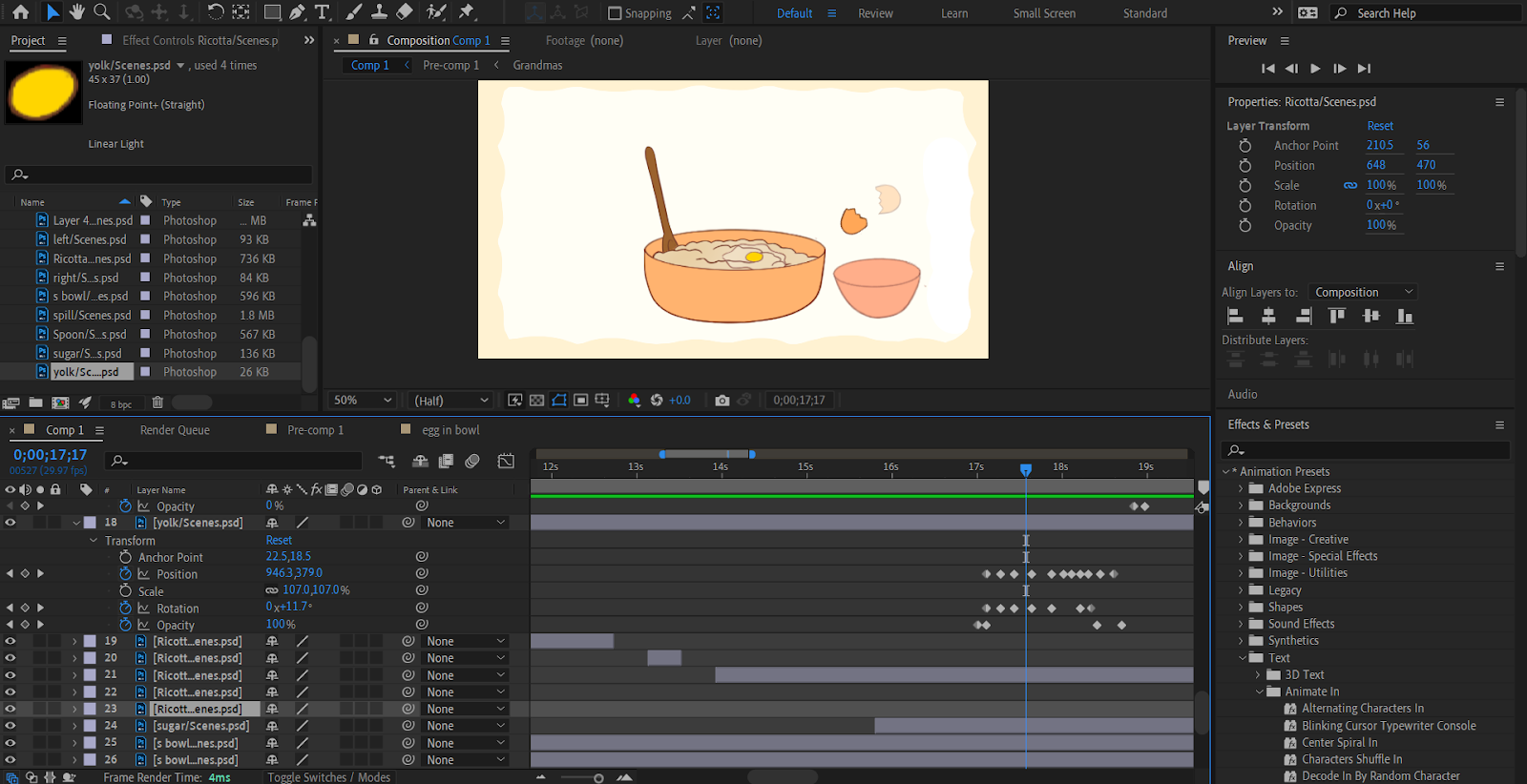Click Reset in Layer Transform properties

(1380, 126)
